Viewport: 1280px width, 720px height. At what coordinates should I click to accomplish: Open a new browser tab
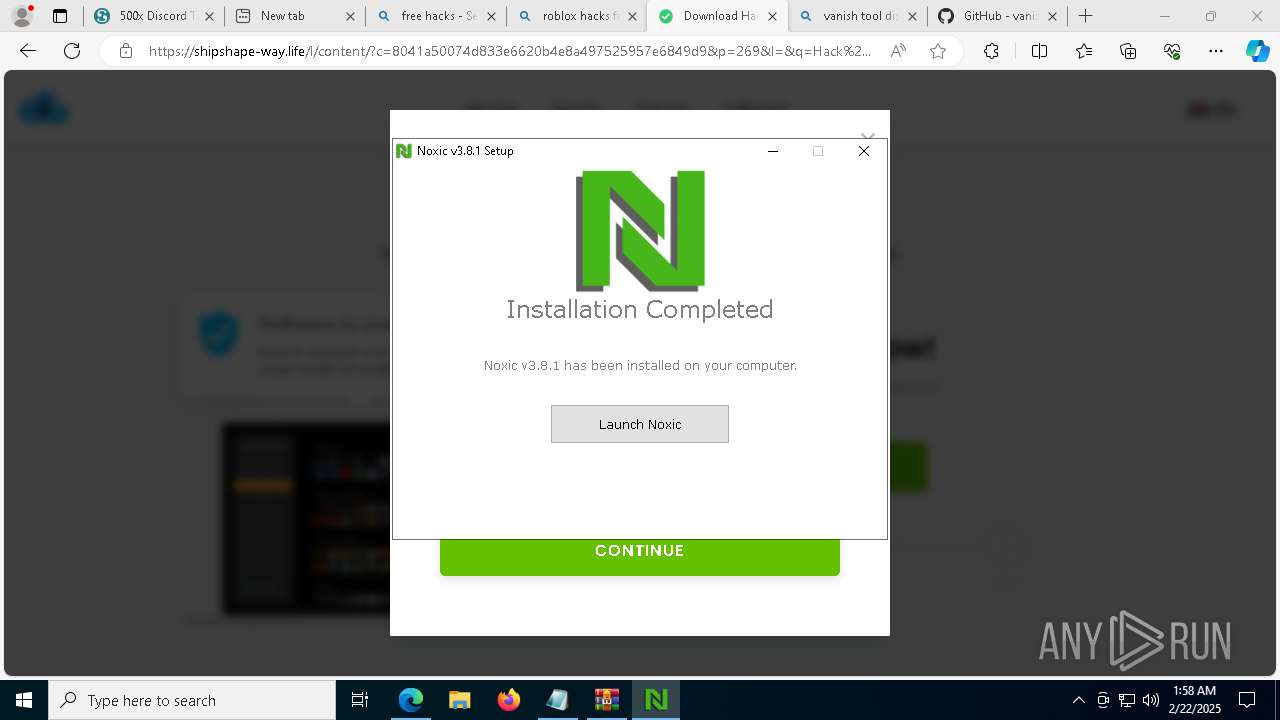[x=1086, y=16]
